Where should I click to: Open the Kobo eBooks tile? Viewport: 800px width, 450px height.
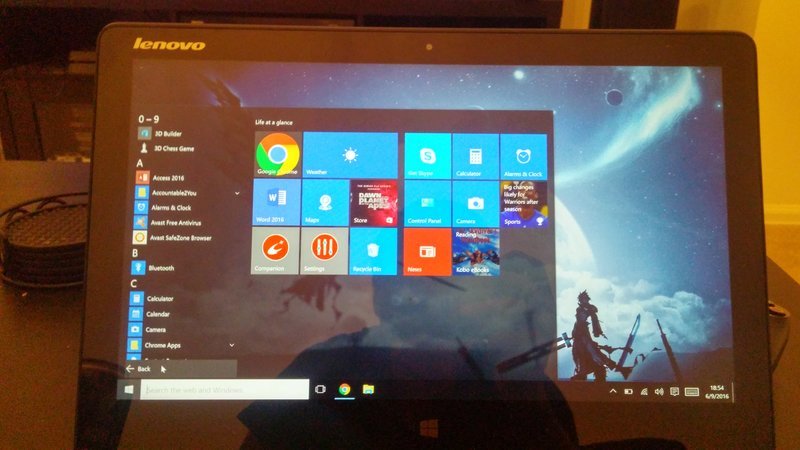coord(476,252)
